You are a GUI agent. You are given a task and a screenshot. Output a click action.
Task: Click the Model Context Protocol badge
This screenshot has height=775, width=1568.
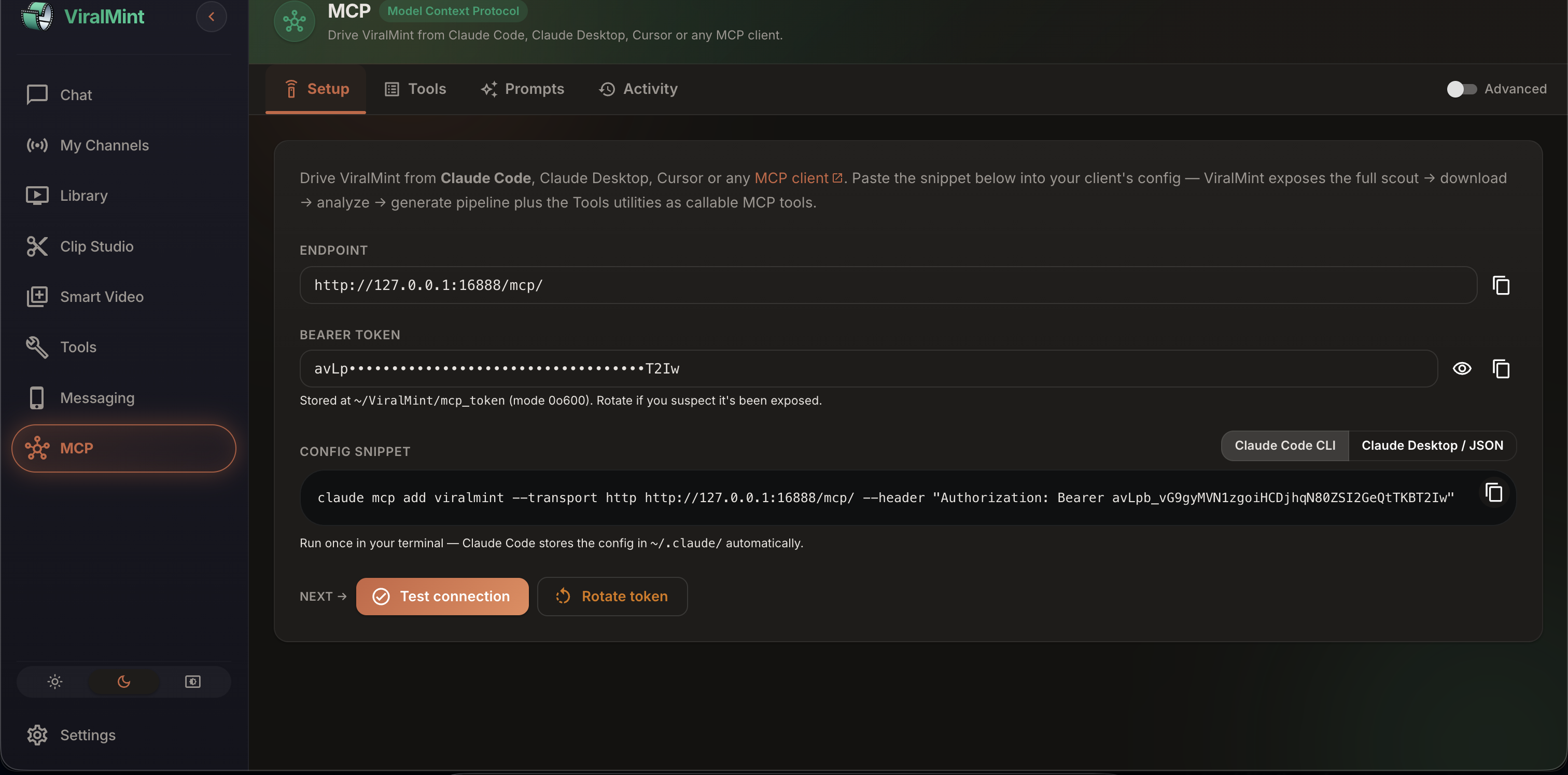click(453, 11)
